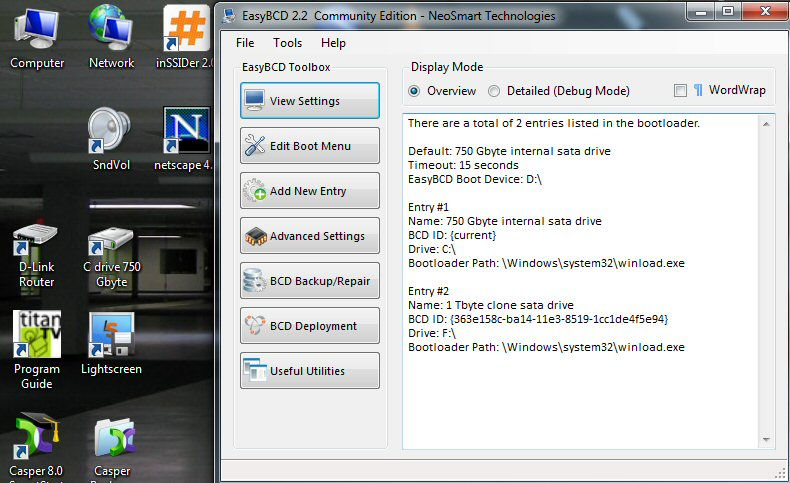The width and height of the screenshot is (790, 483).
Task: Click the window resize grip in status bar
Action: (780, 472)
